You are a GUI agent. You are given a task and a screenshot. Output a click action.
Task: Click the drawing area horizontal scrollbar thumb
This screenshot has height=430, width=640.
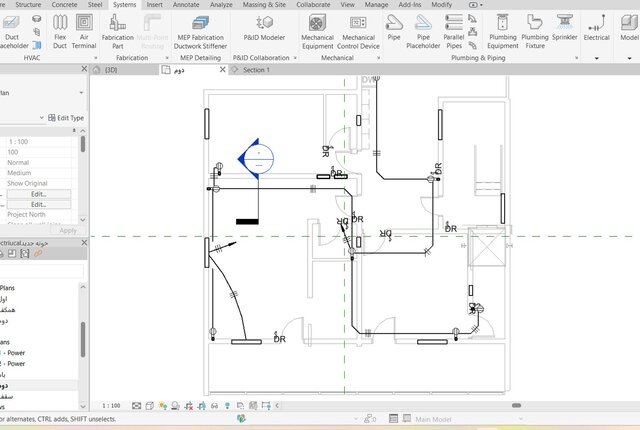[x=516, y=405]
